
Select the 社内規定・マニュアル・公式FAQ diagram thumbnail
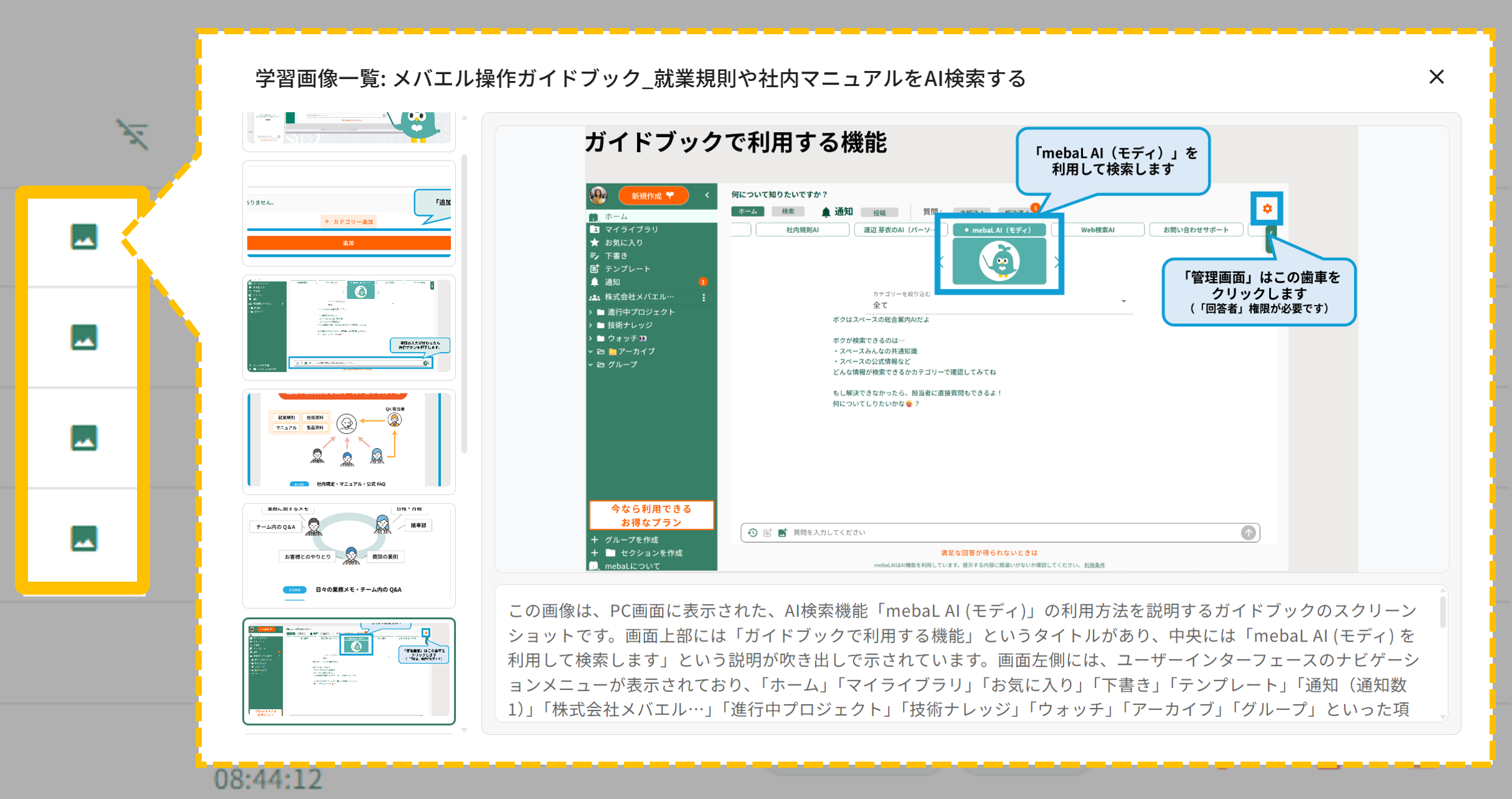tap(349, 442)
